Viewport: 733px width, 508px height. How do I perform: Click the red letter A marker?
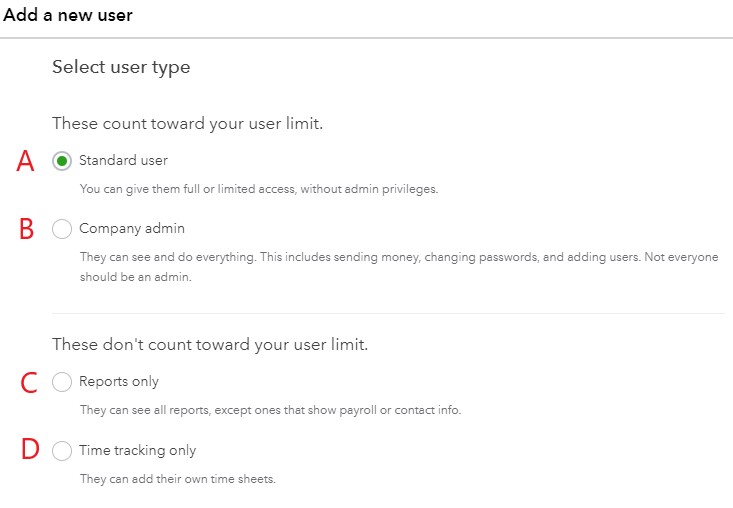25,161
